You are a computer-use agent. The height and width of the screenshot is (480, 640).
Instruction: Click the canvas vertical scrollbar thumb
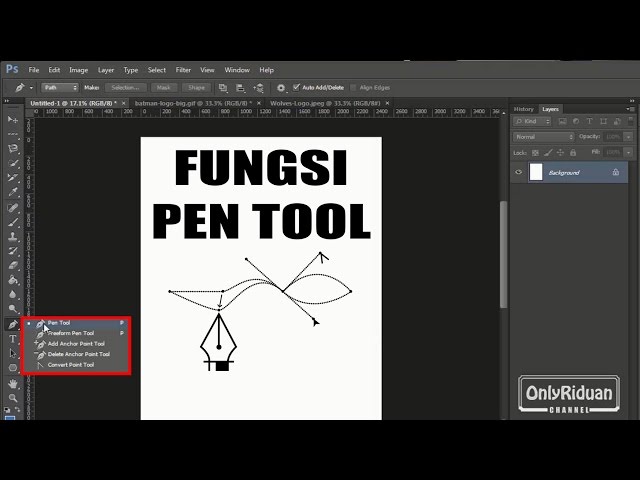click(x=504, y=254)
